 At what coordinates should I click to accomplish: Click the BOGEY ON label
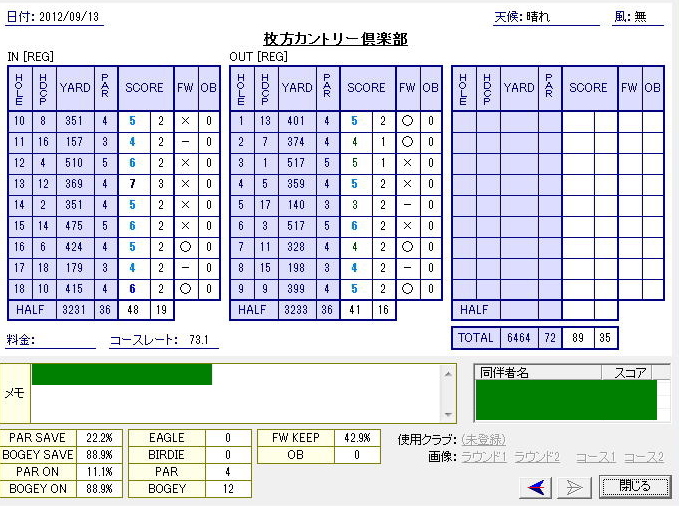[x=38, y=489]
